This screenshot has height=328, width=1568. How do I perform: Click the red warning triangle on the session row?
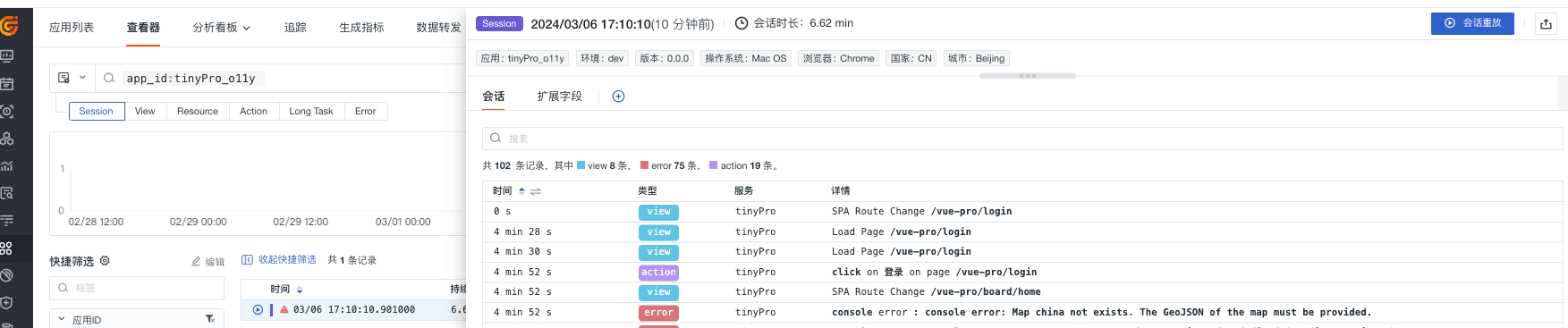(x=284, y=310)
